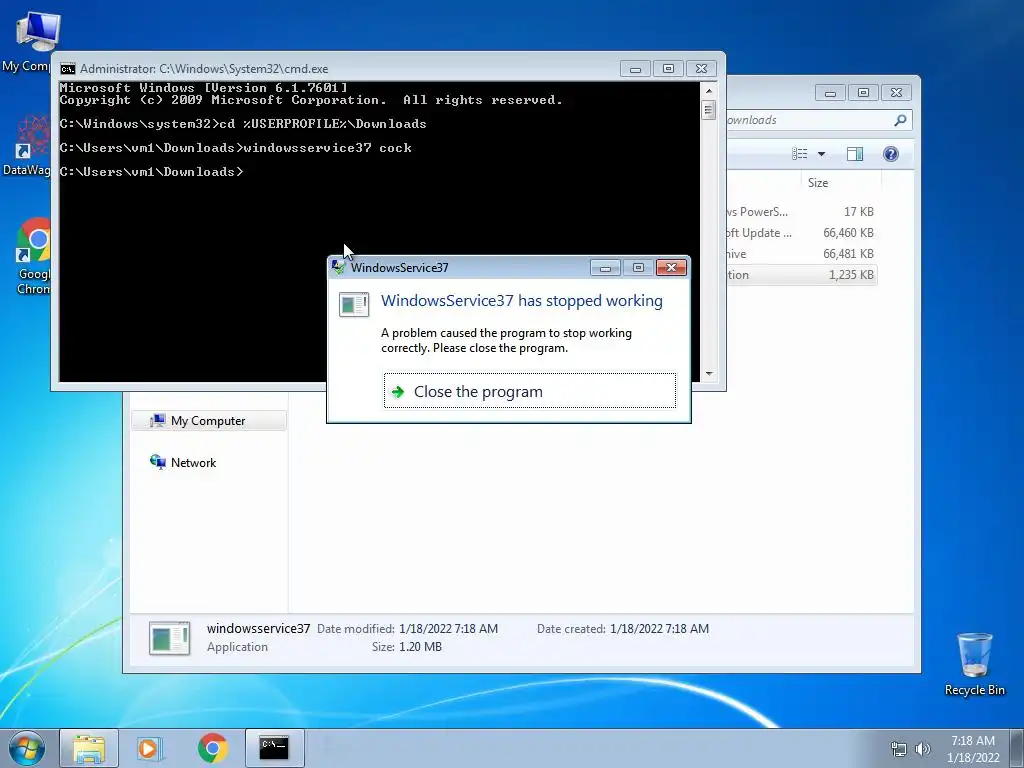Maximize the WindowsService37 dialog
1024x768 pixels.
[638, 268]
